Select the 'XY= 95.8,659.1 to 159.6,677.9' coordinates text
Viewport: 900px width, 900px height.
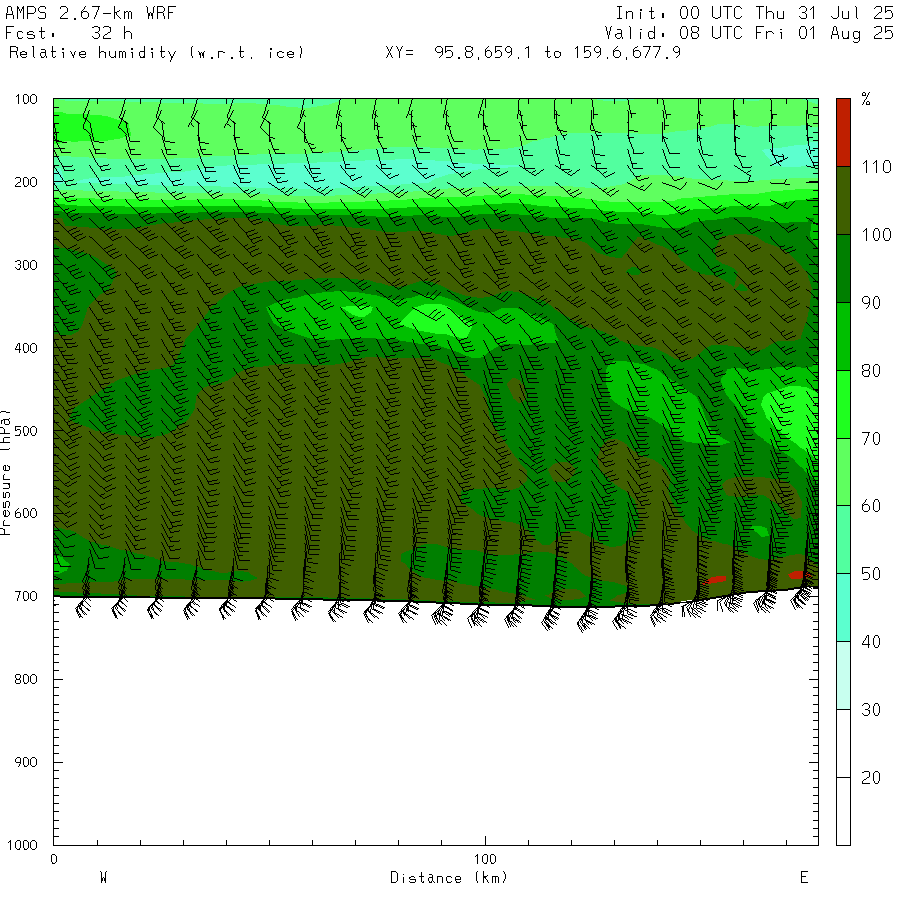(x=533, y=53)
